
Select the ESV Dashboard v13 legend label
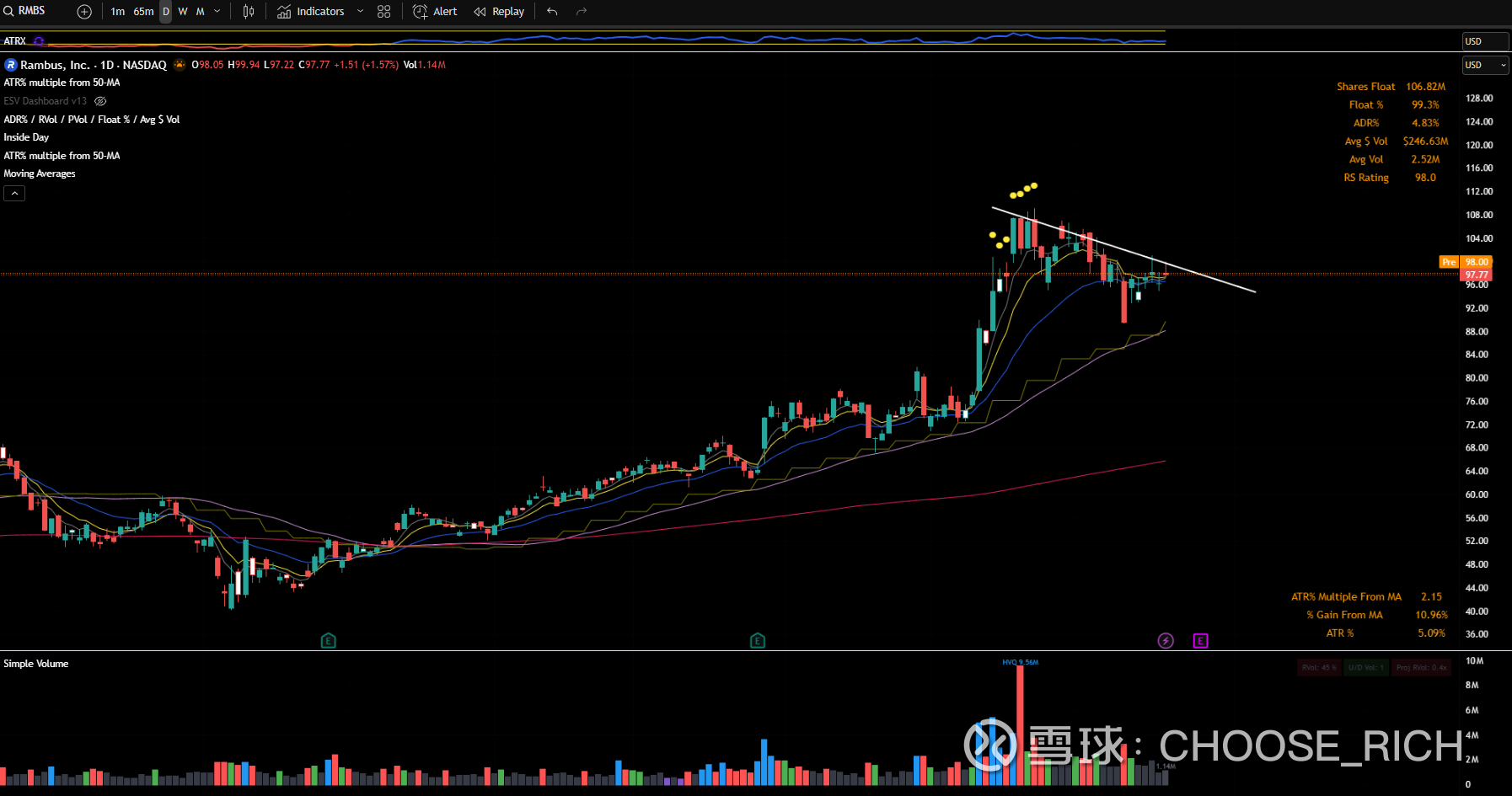46,101
